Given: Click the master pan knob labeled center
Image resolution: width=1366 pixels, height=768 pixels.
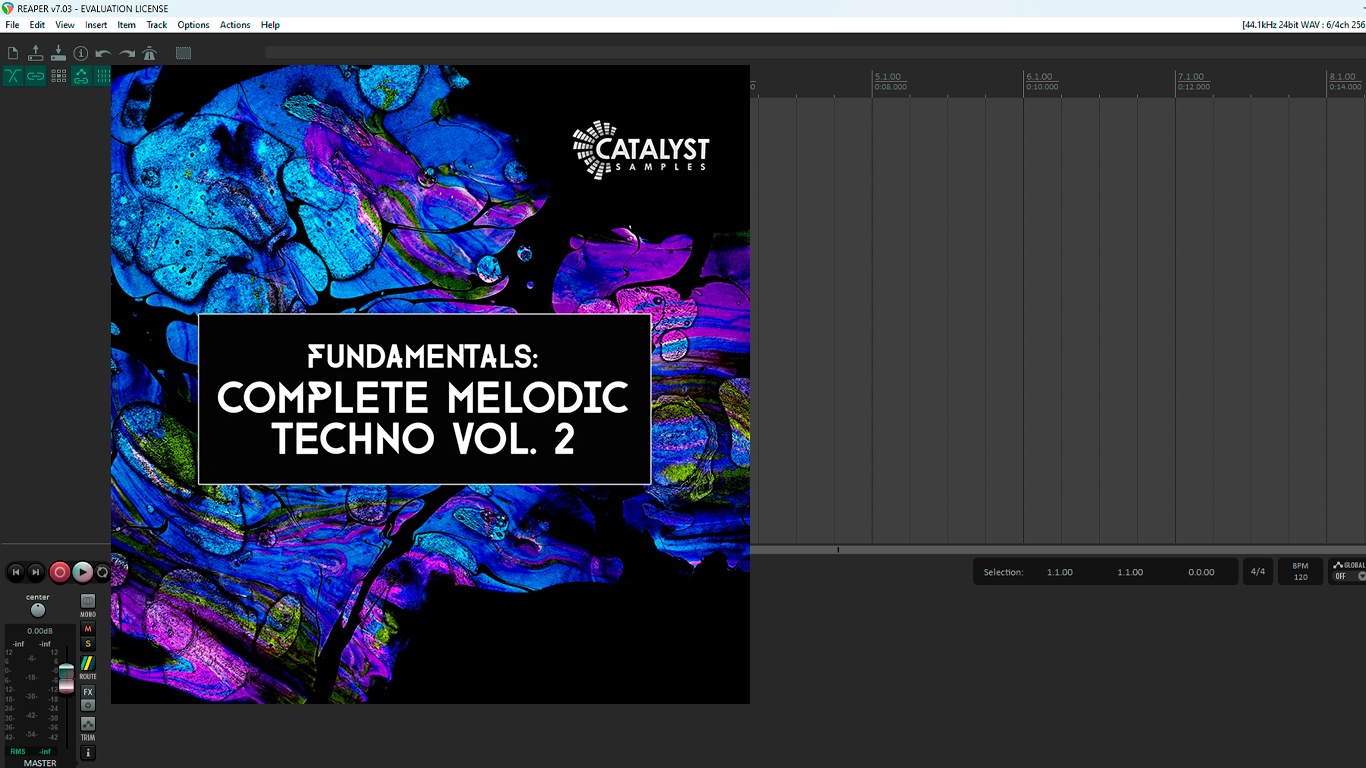Looking at the screenshot, I should 38,610.
